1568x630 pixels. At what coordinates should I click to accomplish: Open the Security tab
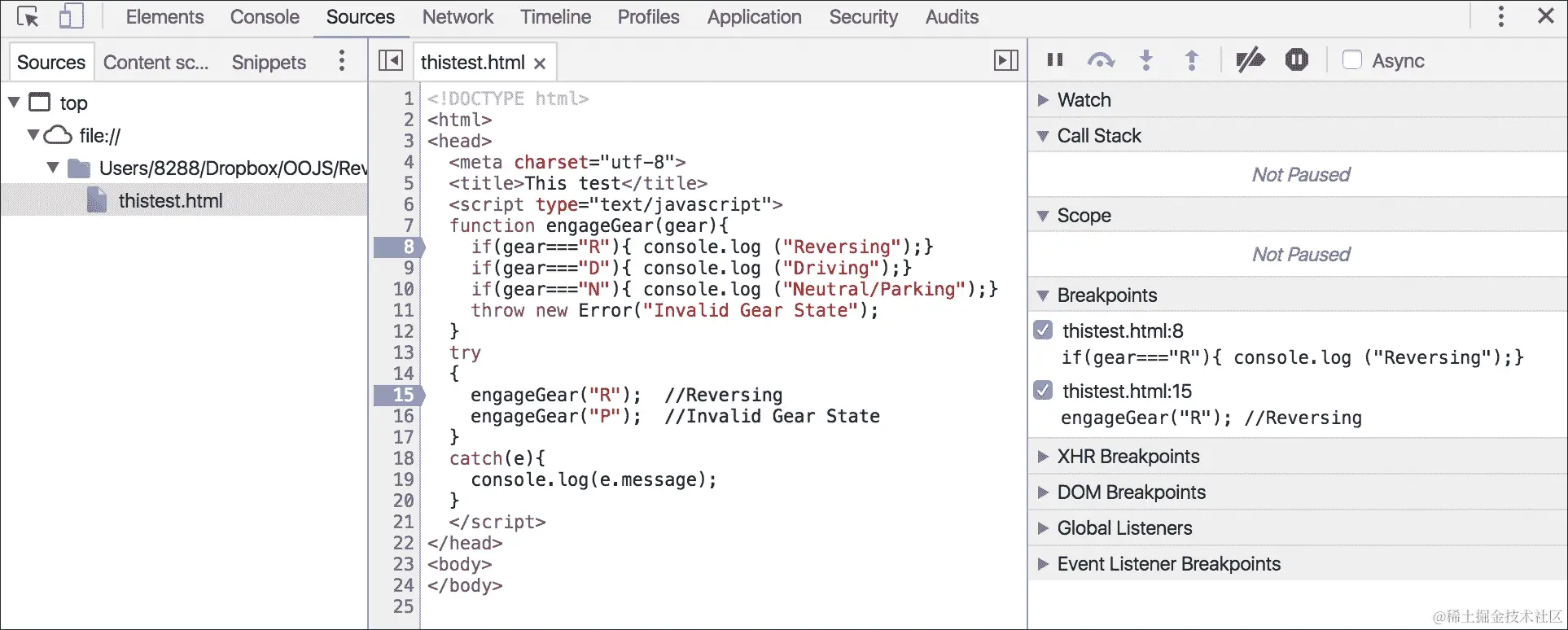coord(863,17)
